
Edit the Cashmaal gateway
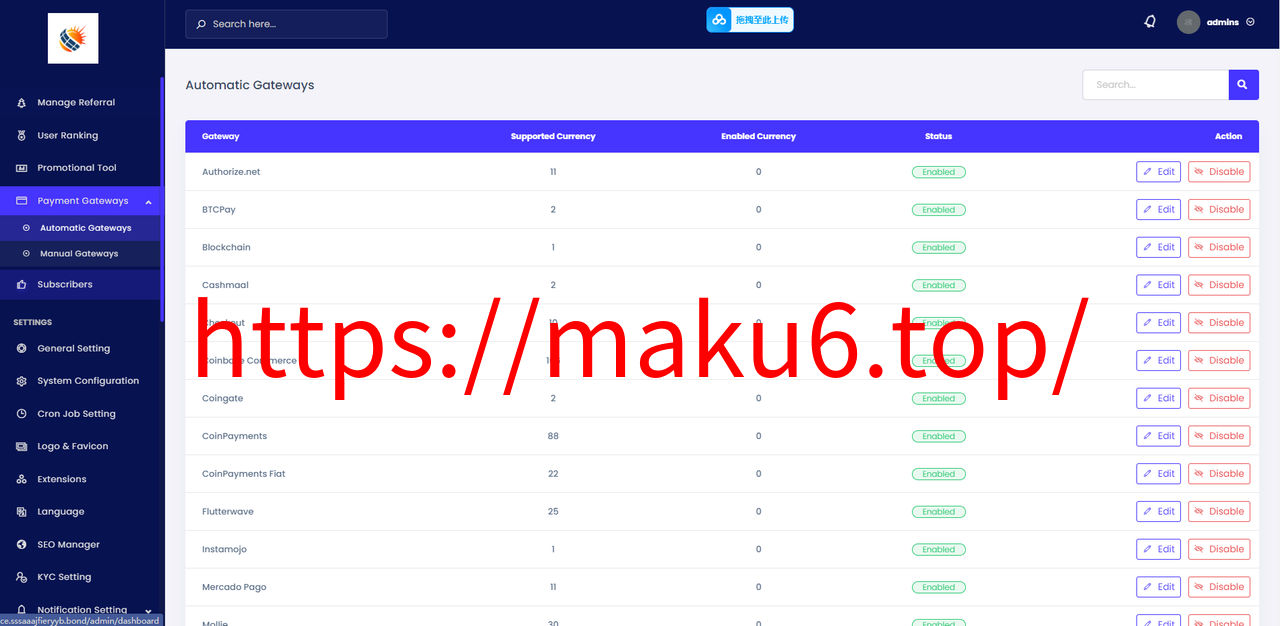(1158, 285)
